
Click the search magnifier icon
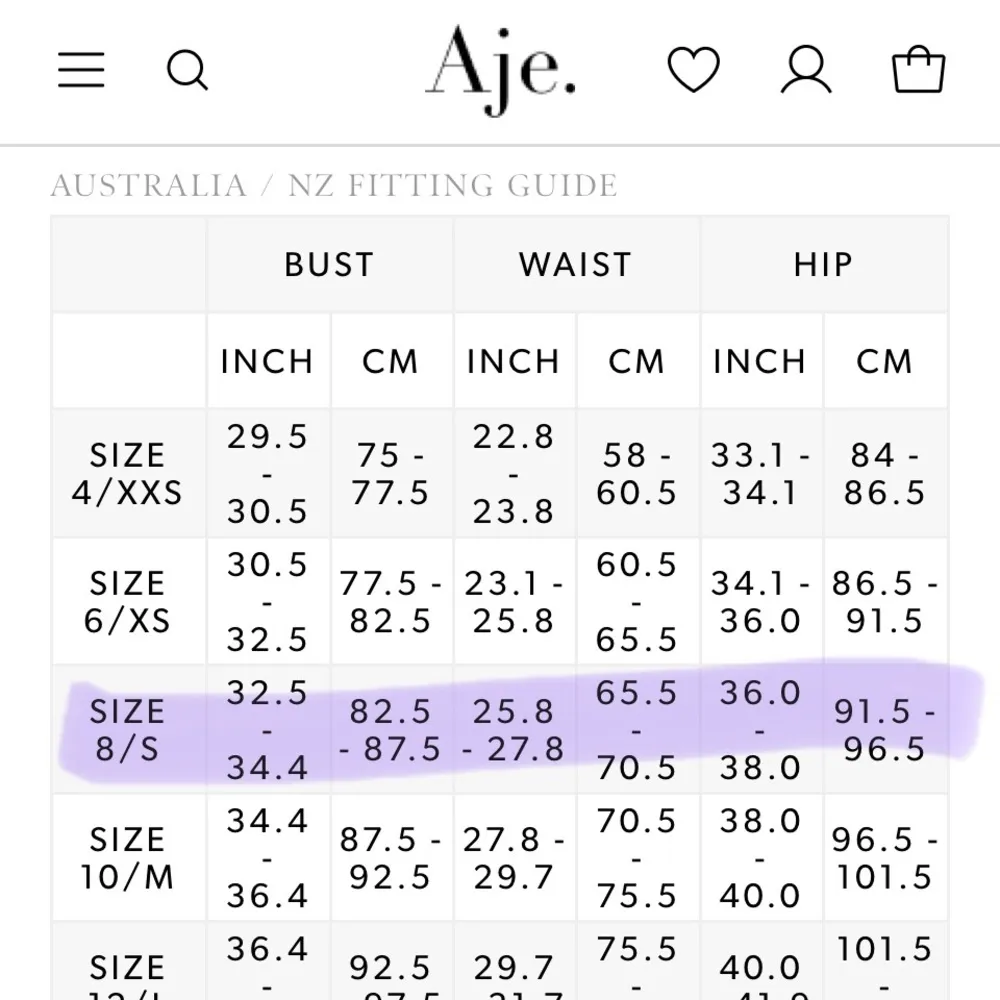pos(186,70)
